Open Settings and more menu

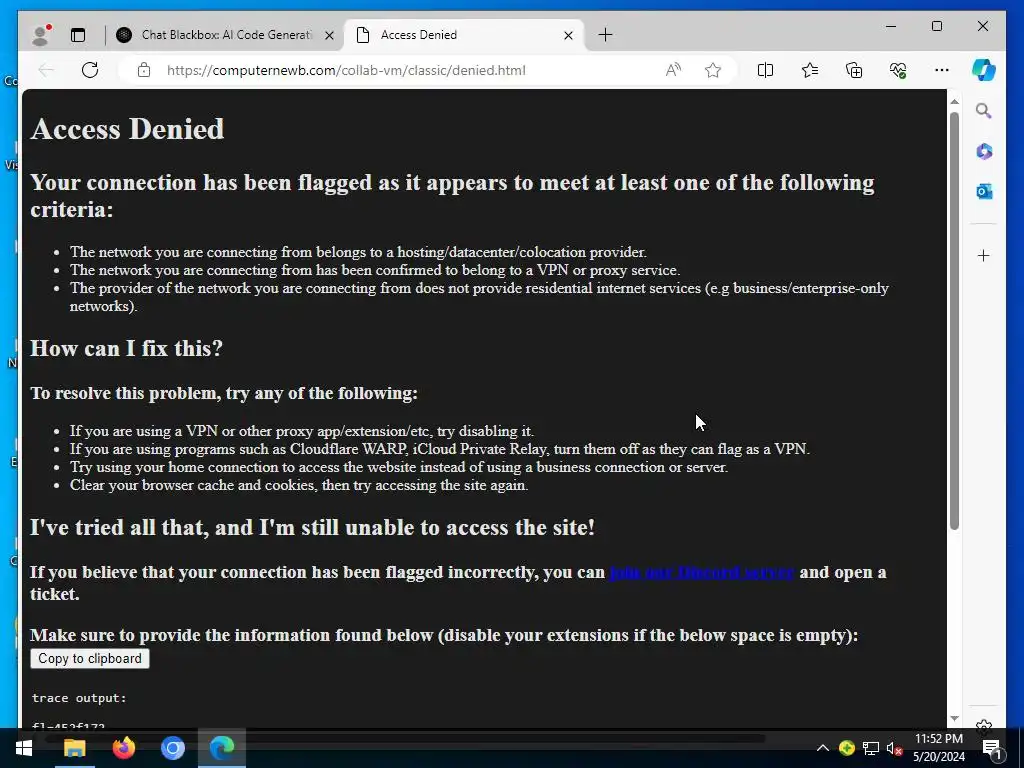(x=942, y=70)
